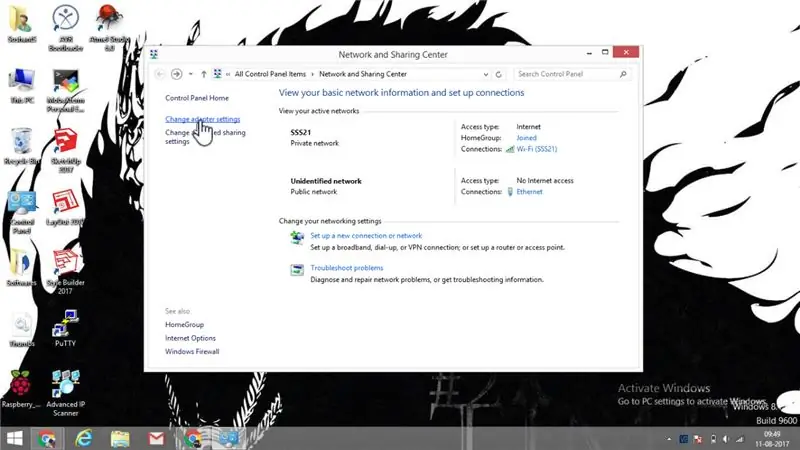This screenshot has width=800, height=450.
Task: Select the PuTTY desktop icon
Action: [65, 329]
